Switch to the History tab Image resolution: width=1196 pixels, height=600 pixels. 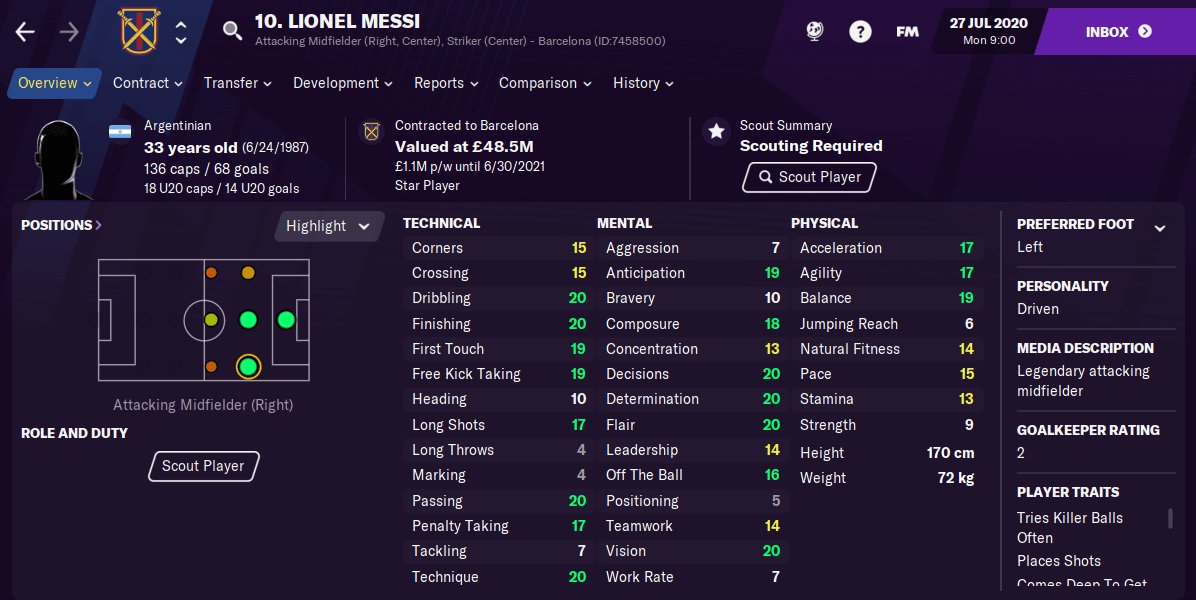coord(637,83)
